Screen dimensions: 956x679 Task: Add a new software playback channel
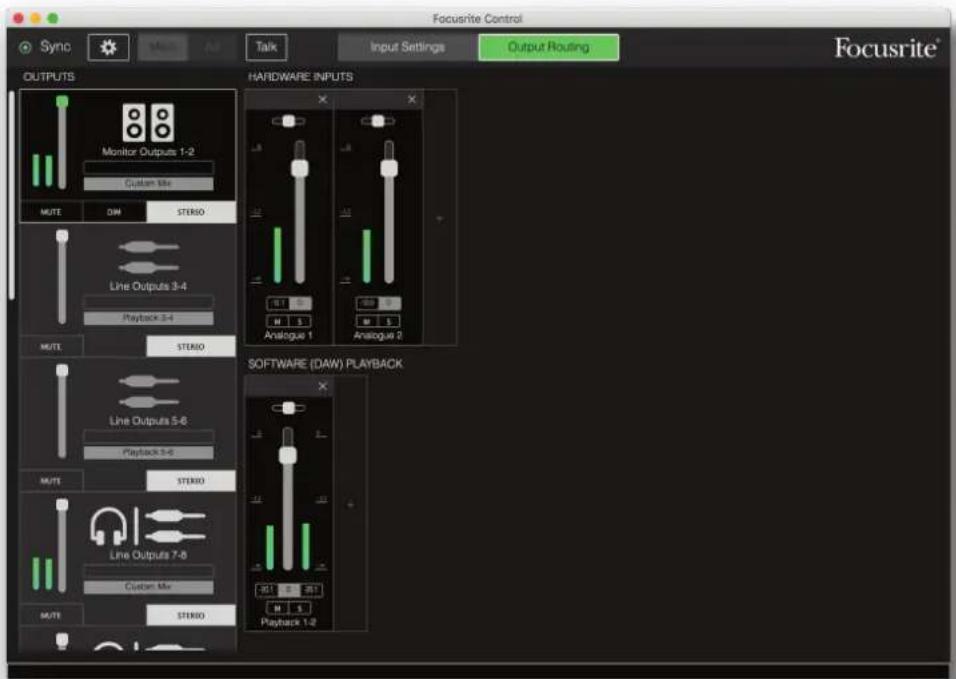(x=350, y=505)
